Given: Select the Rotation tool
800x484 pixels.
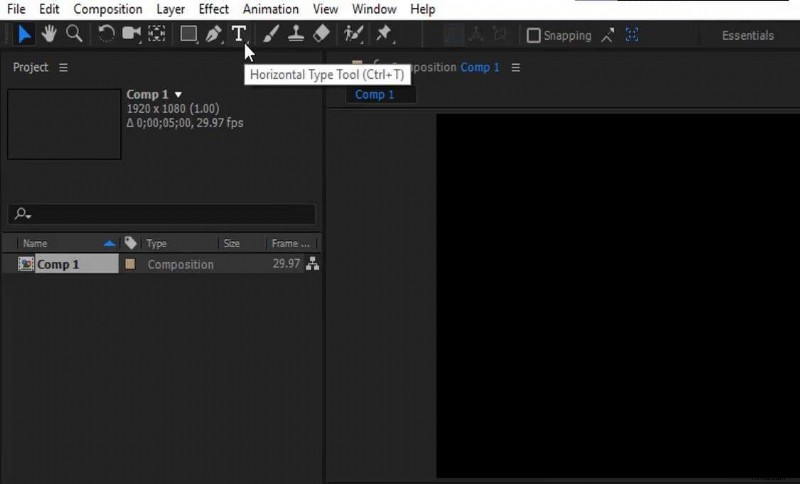Looking at the screenshot, I should (106, 34).
